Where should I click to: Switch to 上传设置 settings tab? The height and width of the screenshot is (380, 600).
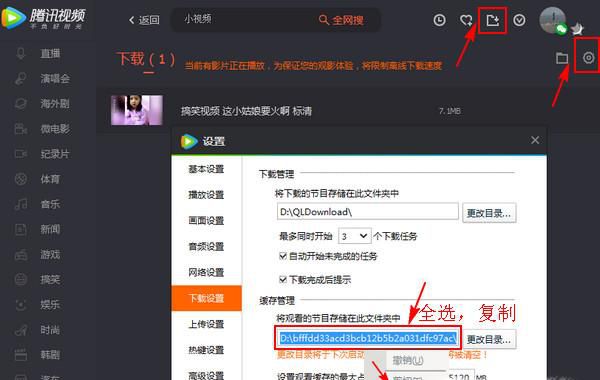coord(206,324)
